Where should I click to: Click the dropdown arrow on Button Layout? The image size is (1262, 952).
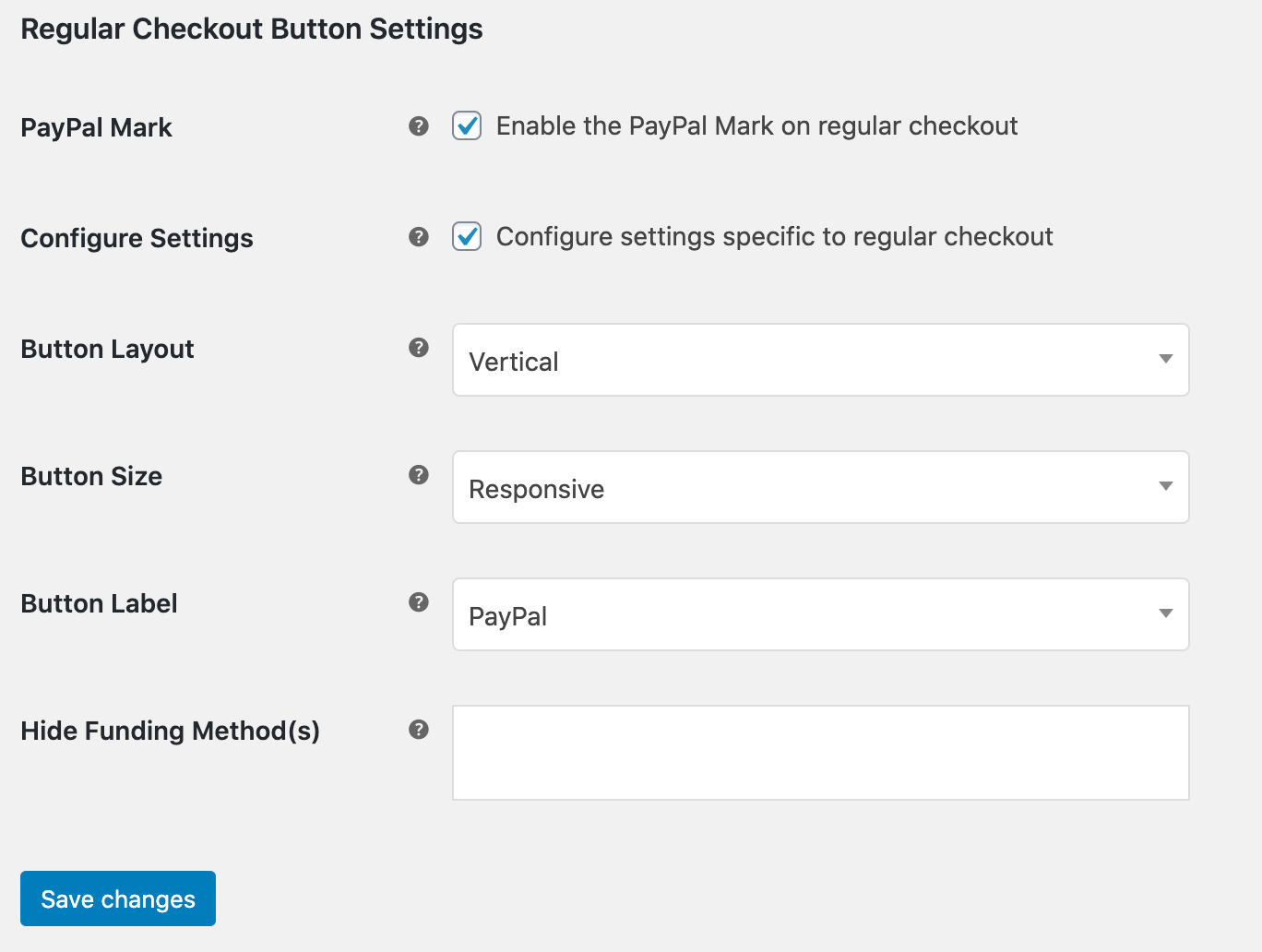coord(1164,360)
